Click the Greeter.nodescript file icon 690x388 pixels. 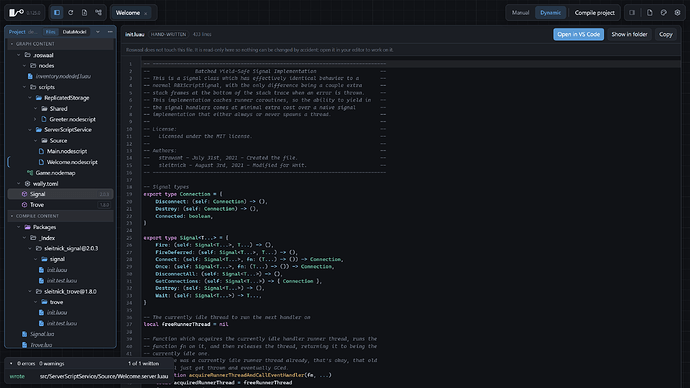44,119
